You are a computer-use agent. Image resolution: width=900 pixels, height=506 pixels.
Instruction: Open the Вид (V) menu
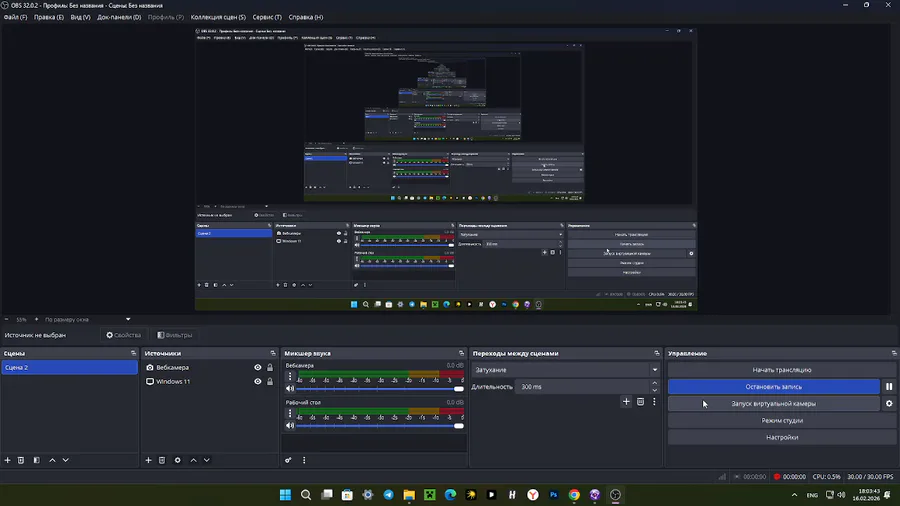[80, 17]
